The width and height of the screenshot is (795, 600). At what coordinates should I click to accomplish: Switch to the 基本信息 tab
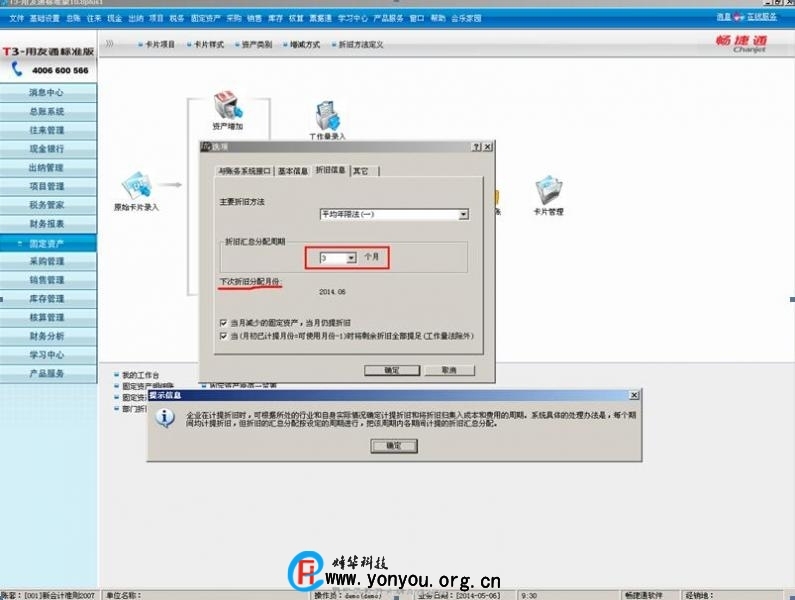click(x=293, y=171)
